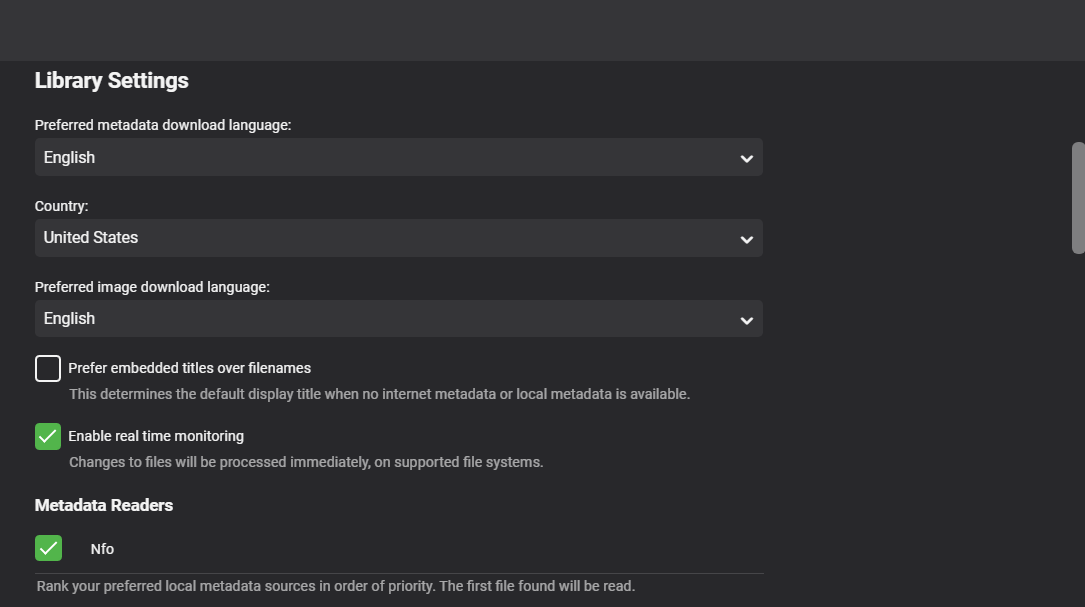Click the Library Settings heading
This screenshot has height=607, width=1085.
coord(112,81)
